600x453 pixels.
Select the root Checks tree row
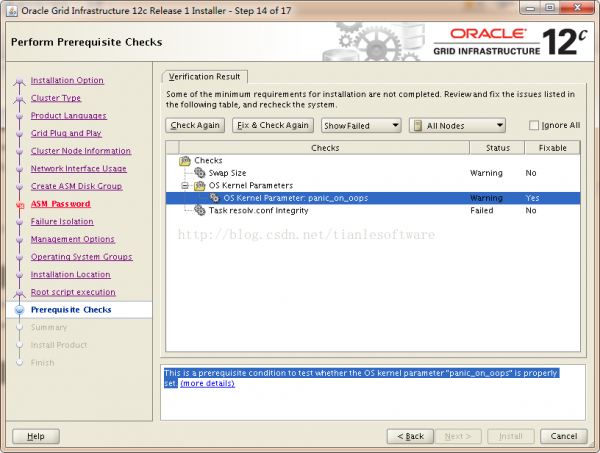[x=373, y=160]
